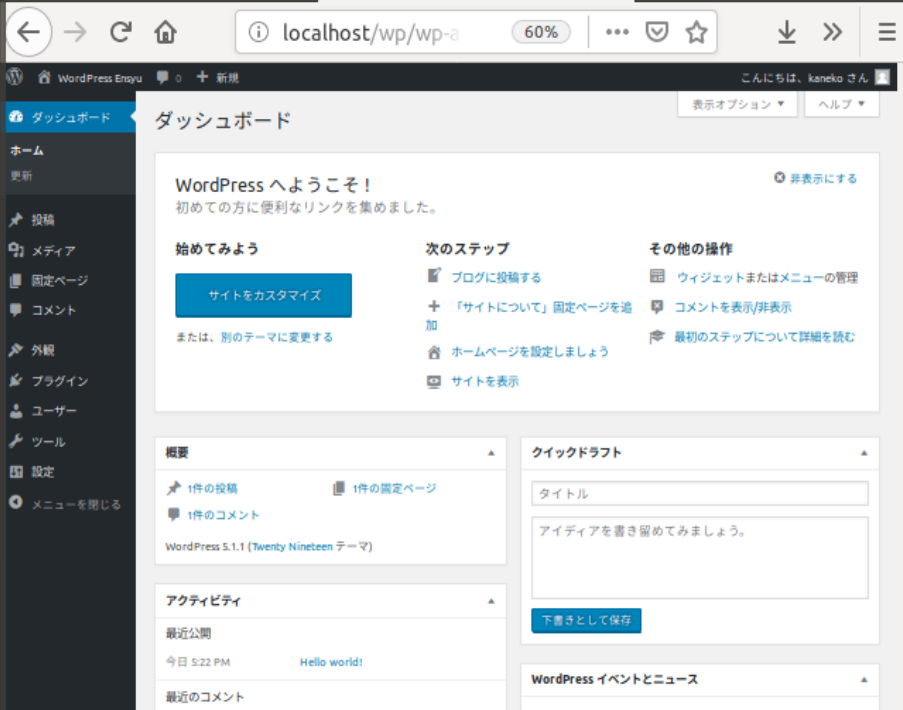Select ダッシュボード in the sidebar

point(70,117)
